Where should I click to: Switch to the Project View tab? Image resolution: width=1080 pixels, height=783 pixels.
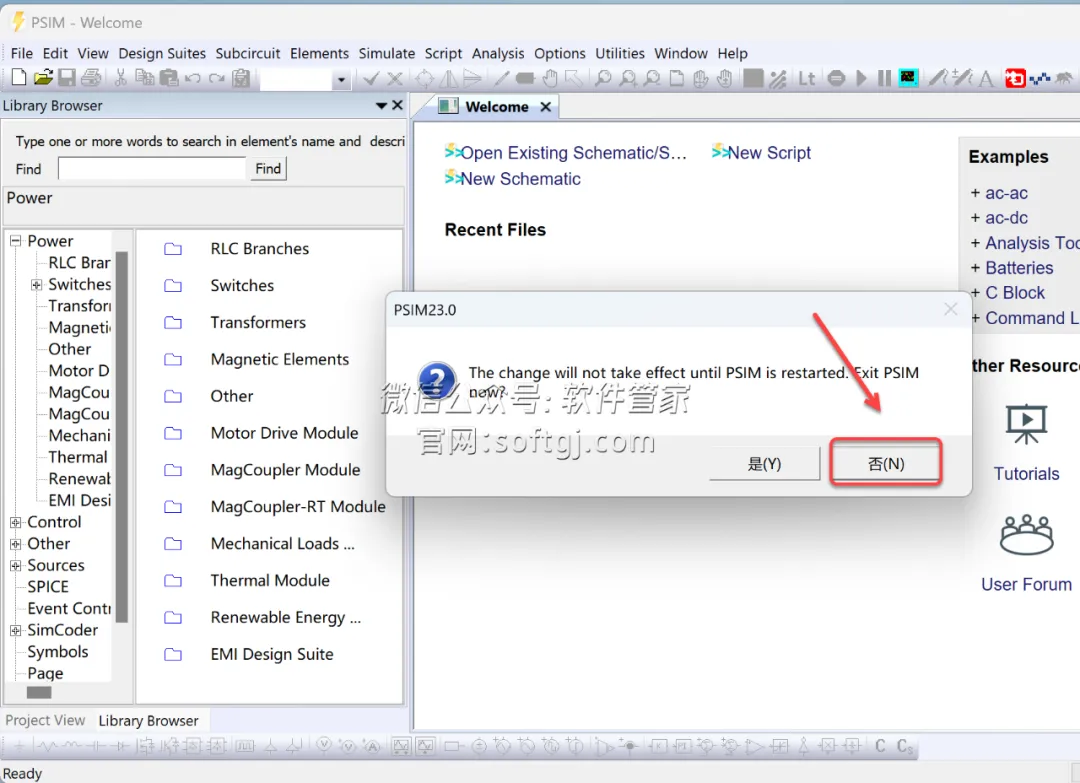click(x=45, y=720)
